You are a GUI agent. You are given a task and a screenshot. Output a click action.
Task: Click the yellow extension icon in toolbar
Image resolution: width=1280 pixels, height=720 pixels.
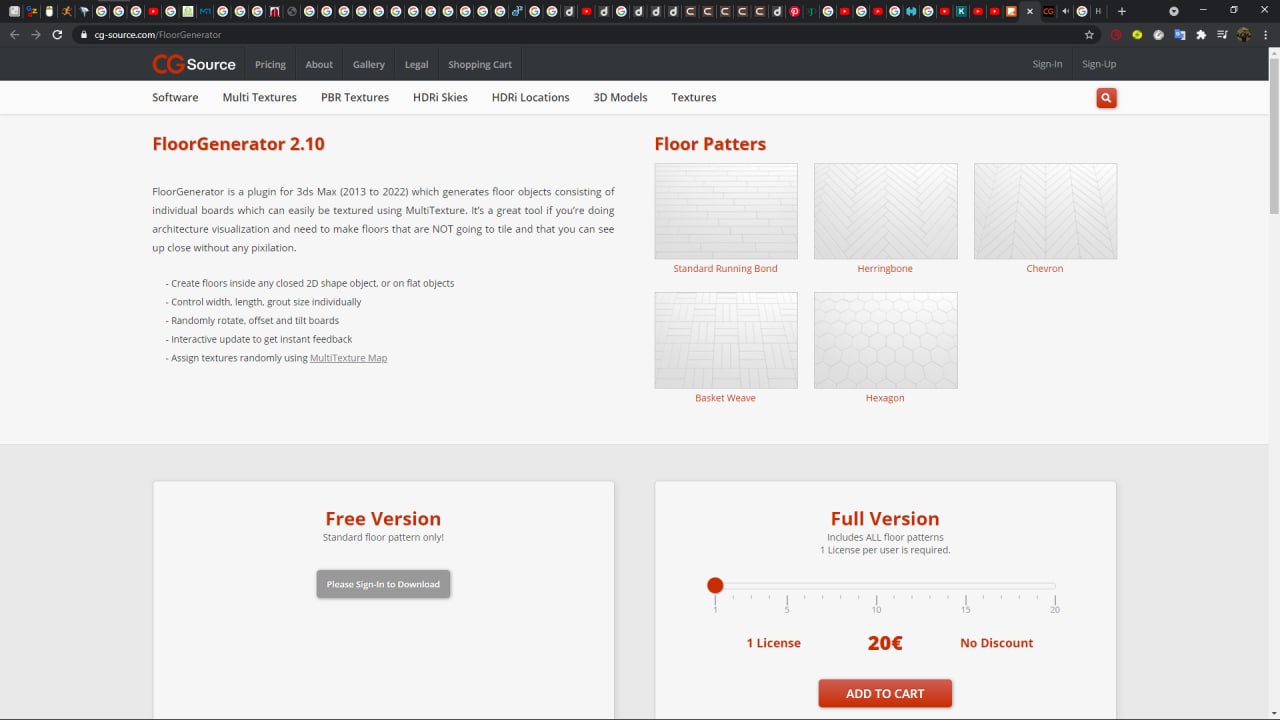point(1137,34)
